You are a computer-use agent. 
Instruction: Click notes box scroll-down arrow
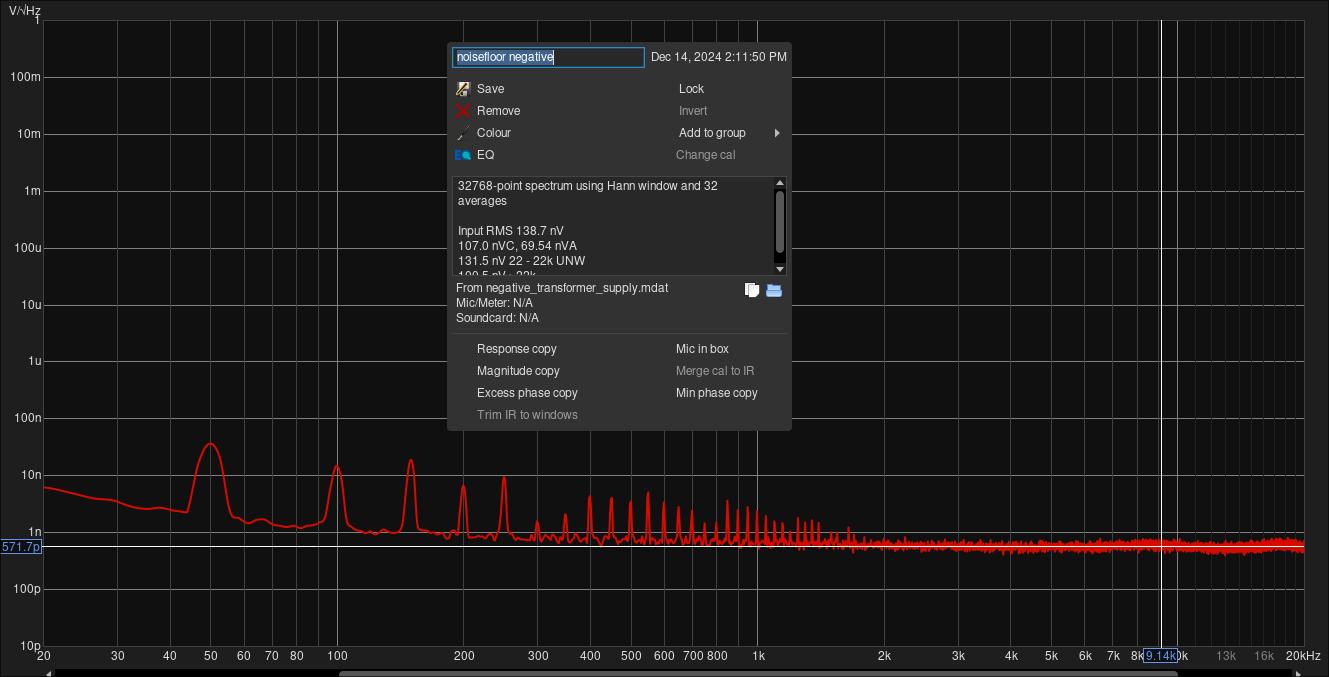(780, 269)
